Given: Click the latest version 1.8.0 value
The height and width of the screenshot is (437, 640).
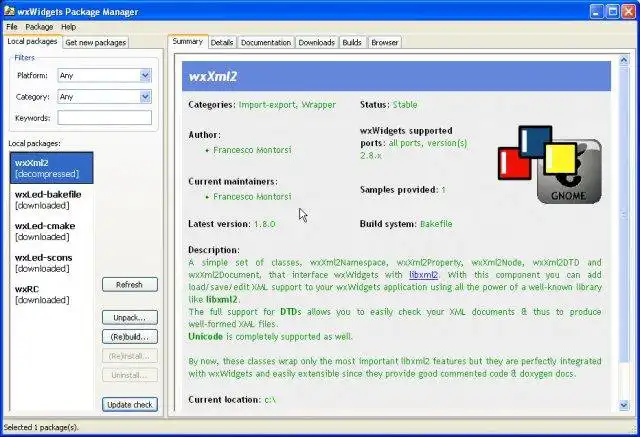Looking at the screenshot, I should coord(264,224).
